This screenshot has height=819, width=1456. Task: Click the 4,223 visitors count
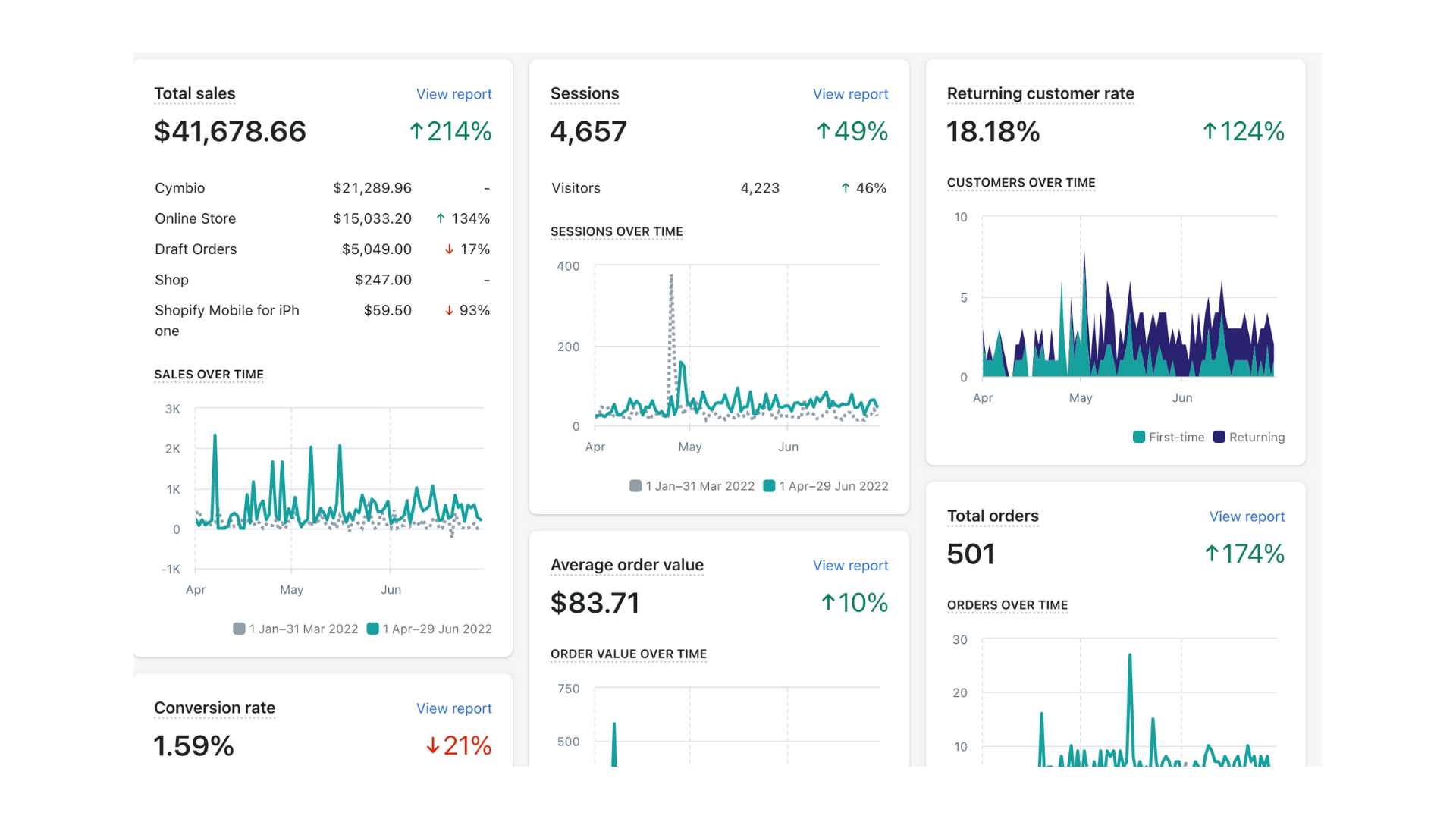[760, 188]
